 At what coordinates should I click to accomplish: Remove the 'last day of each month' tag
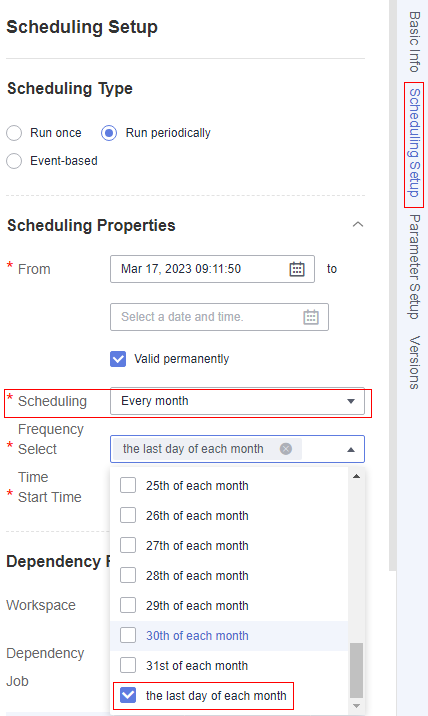pos(286,449)
